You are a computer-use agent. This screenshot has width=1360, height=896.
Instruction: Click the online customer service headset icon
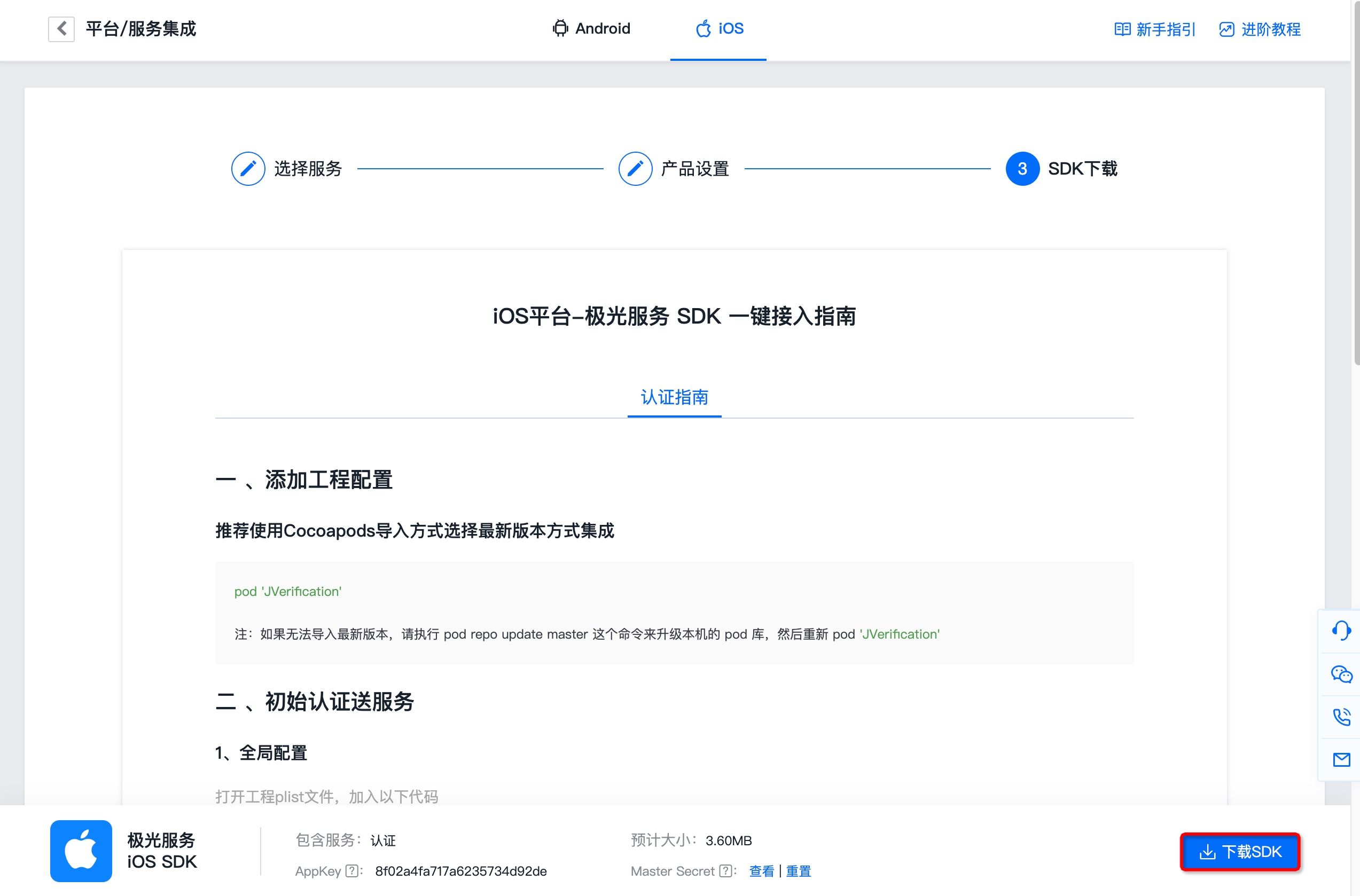tap(1341, 630)
